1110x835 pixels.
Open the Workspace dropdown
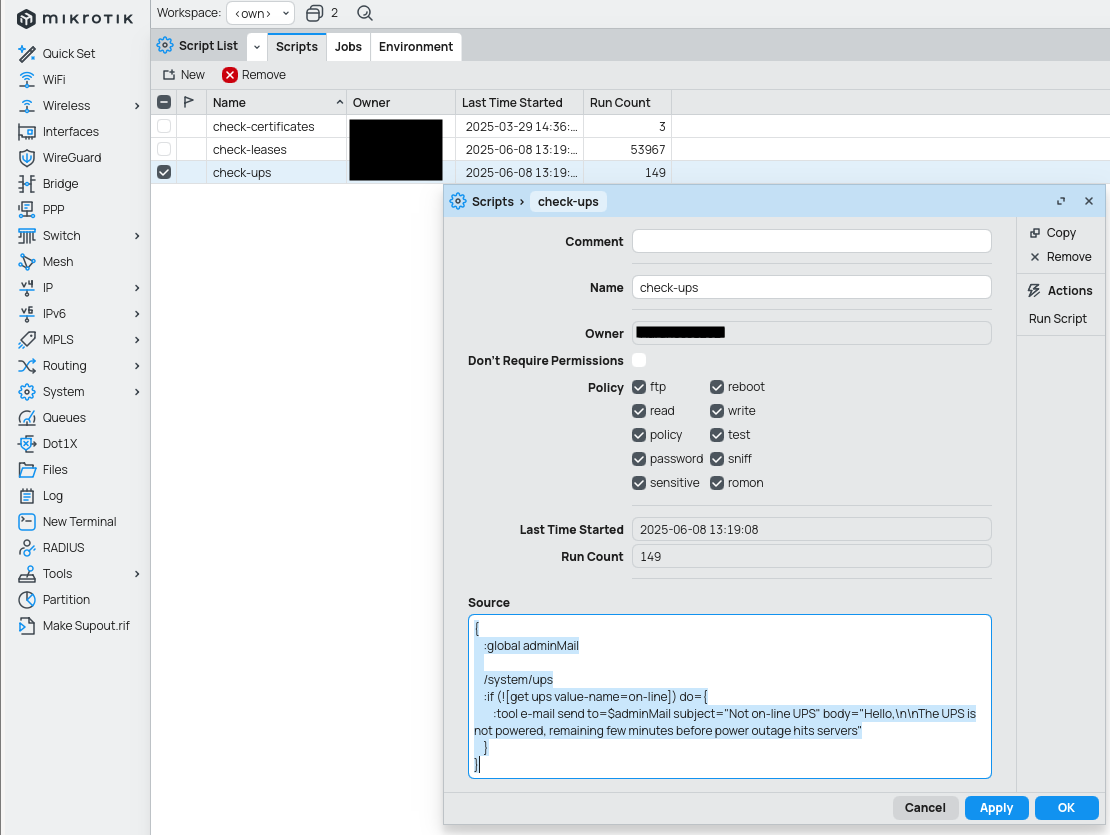tap(261, 13)
